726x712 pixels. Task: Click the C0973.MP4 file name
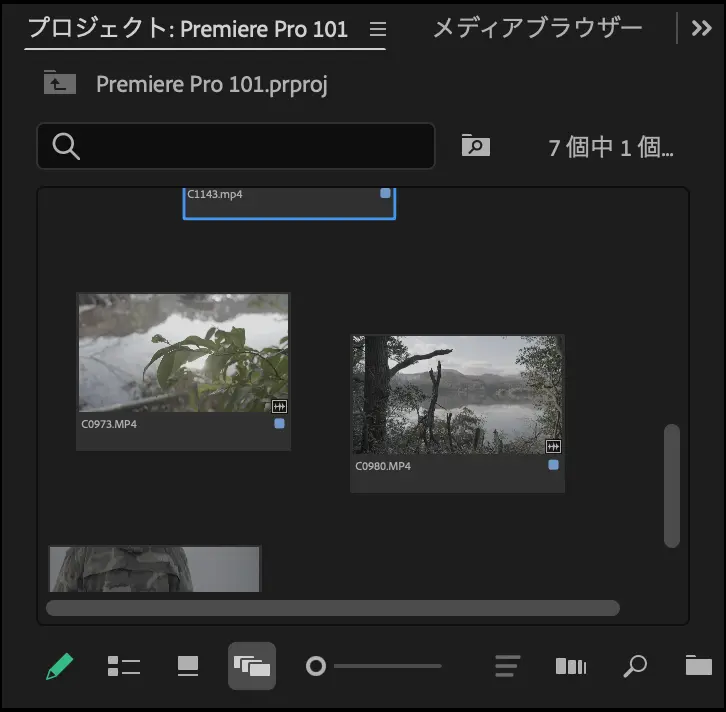tap(109, 424)
